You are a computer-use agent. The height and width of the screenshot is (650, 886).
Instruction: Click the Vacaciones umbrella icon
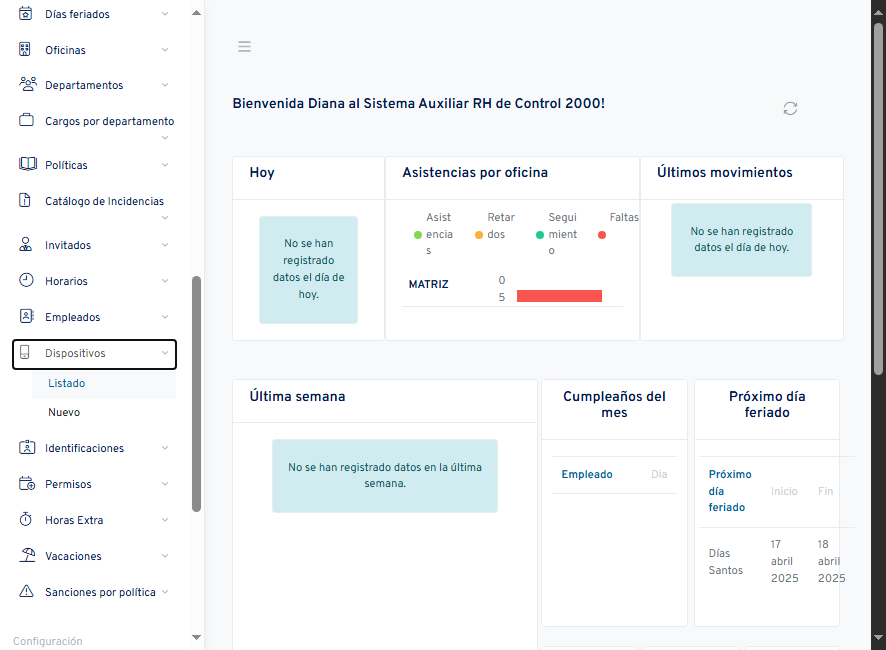[x=27, y=555]
